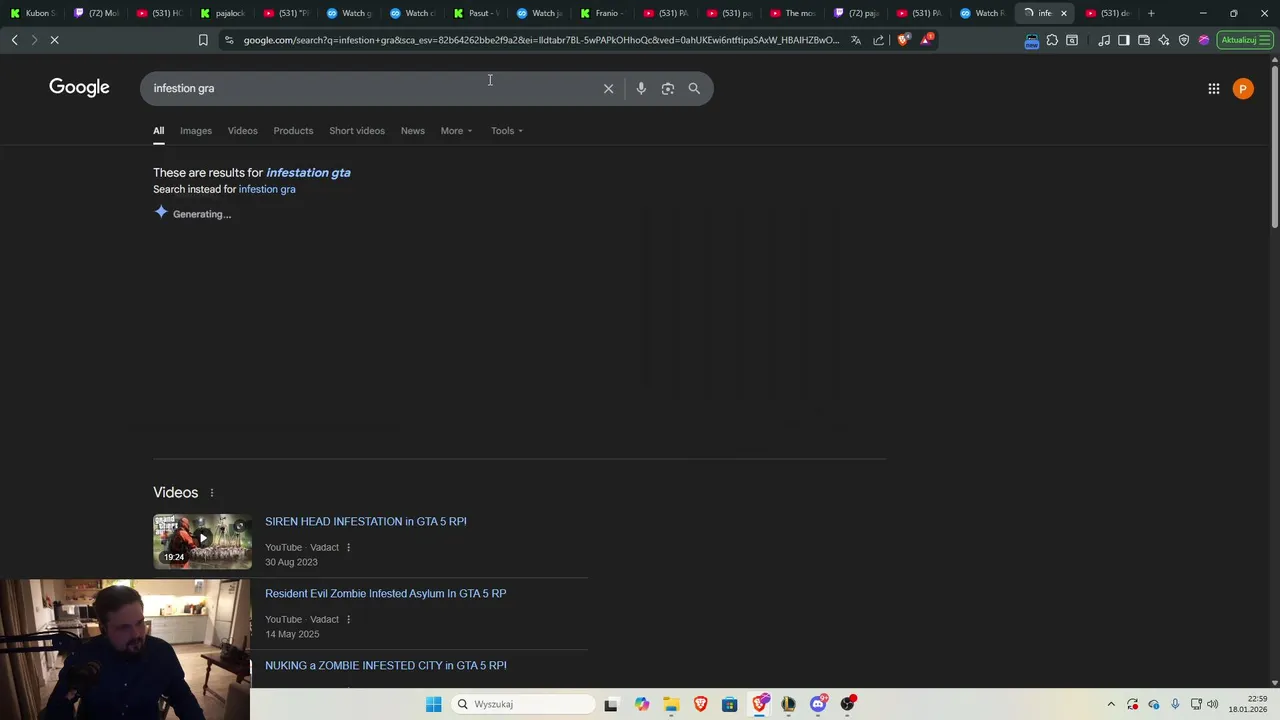The height and width of the screenshot is (720, 1280).
Task: Click the Windows taskbar Wyszukaj search box
Action: tap(522, 704)
